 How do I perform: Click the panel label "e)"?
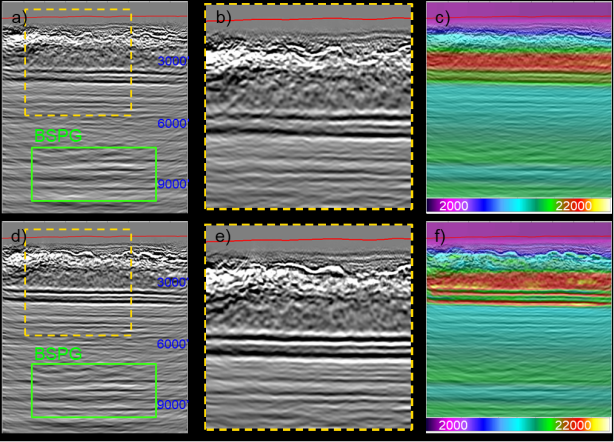(223, 238)
